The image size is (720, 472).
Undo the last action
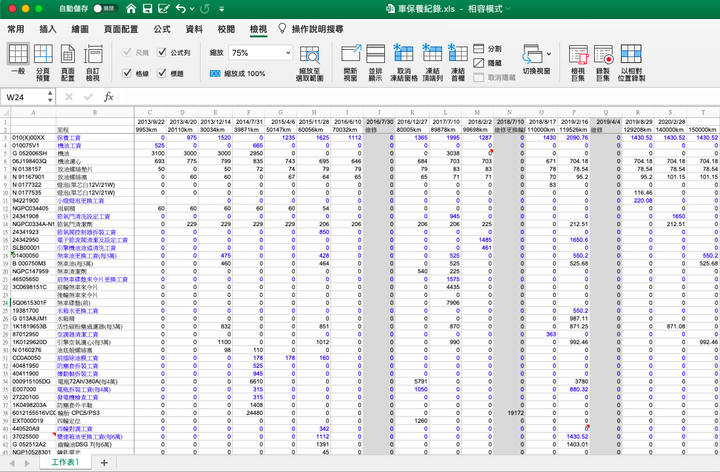[181, 9]
